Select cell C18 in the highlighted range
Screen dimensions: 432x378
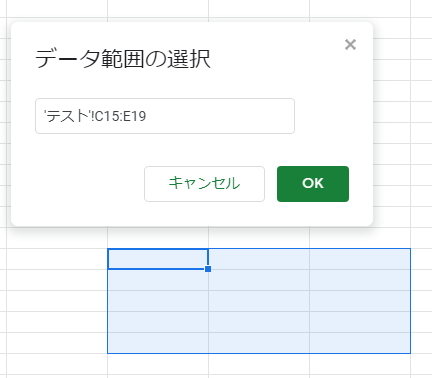[x=158, y=322]
